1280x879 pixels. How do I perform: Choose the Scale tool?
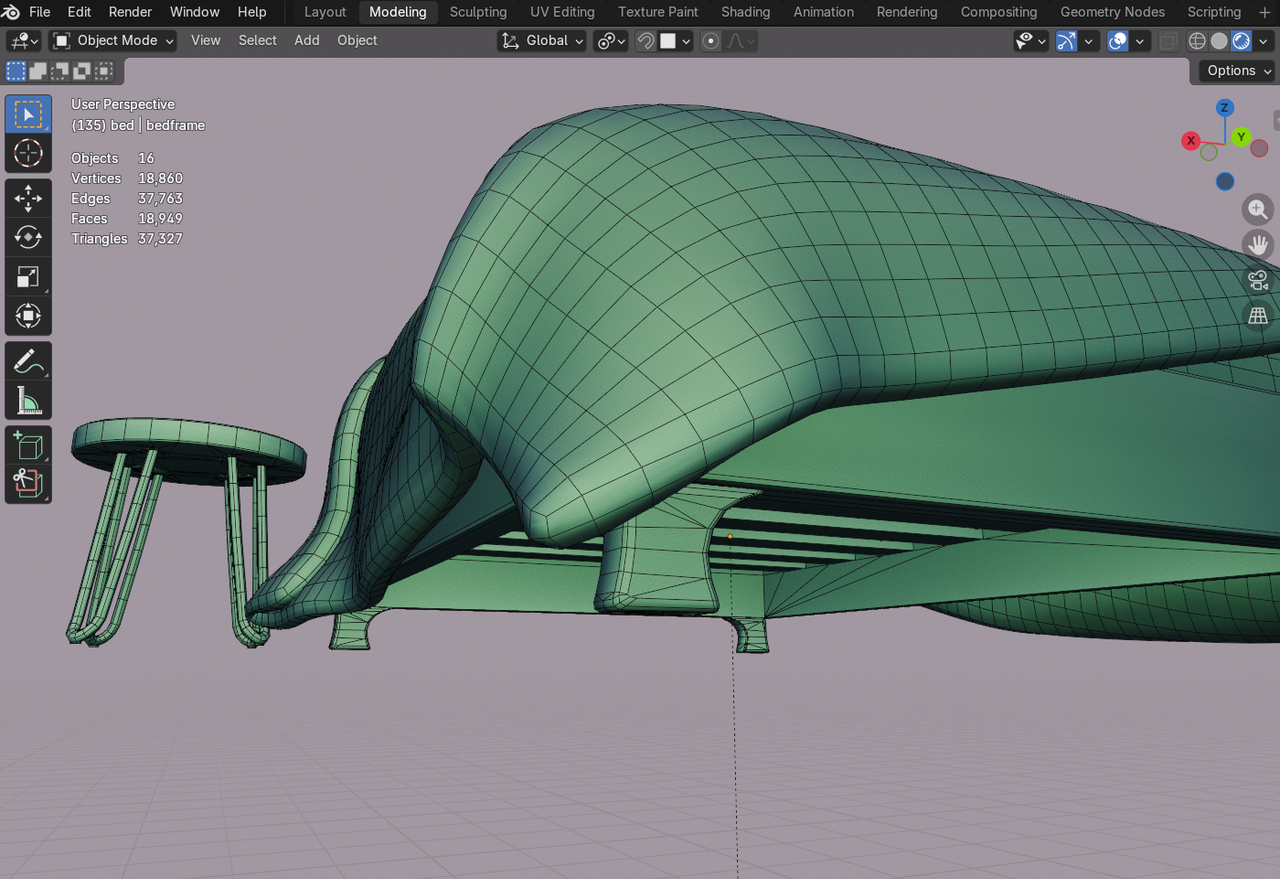(28, 277)
